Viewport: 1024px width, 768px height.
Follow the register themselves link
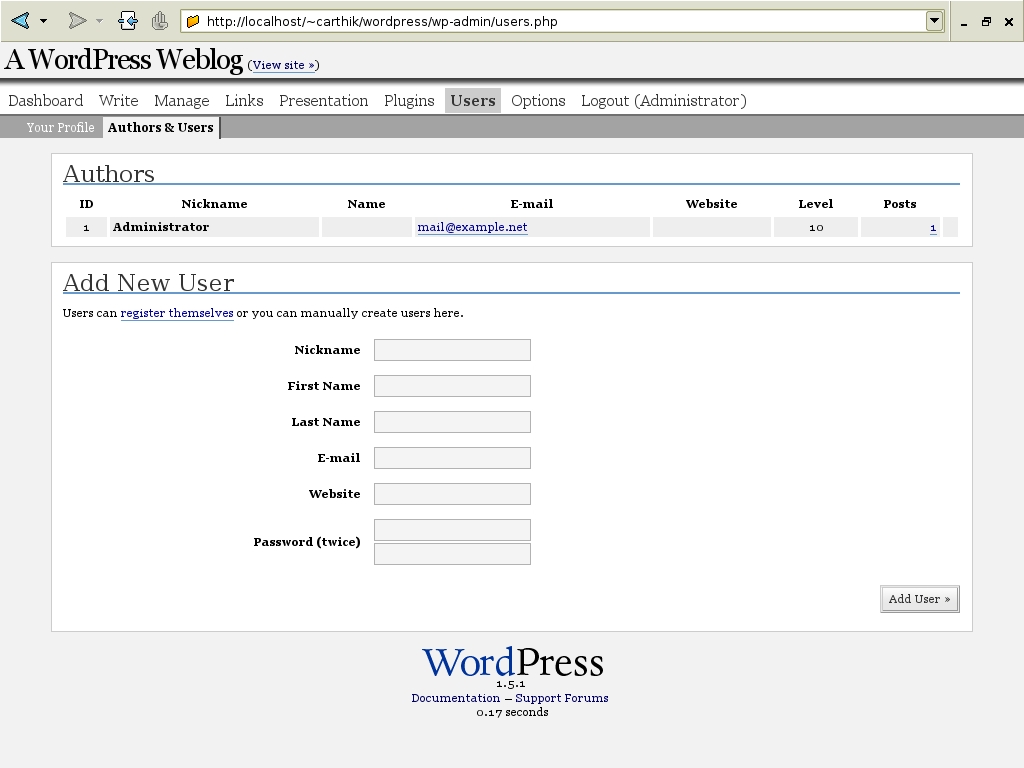pyautogui.click(x=177, y=313)
